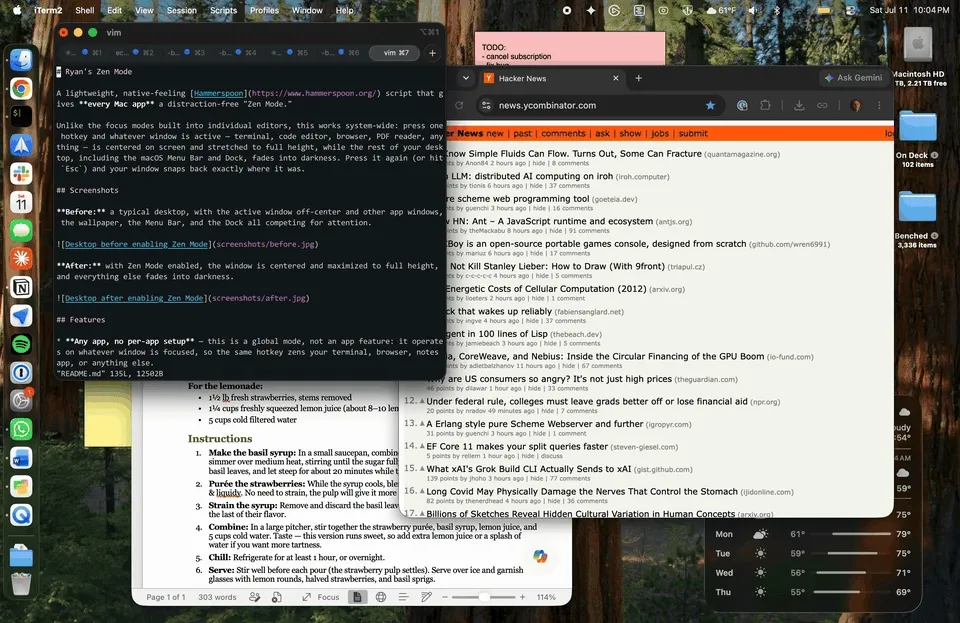Open Messages app in the Dock
This screenshot has width=960, height=623.
pos(21,231)
